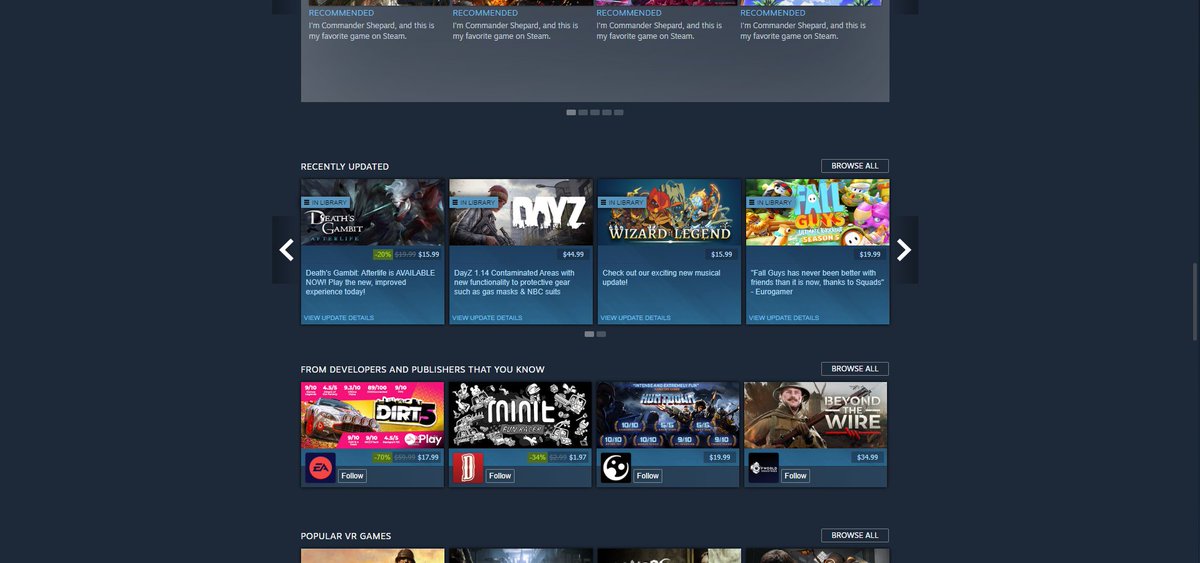Click the -34% discount tag on Minit
This screenshot has width=1200, height=563.
[538, 457]
